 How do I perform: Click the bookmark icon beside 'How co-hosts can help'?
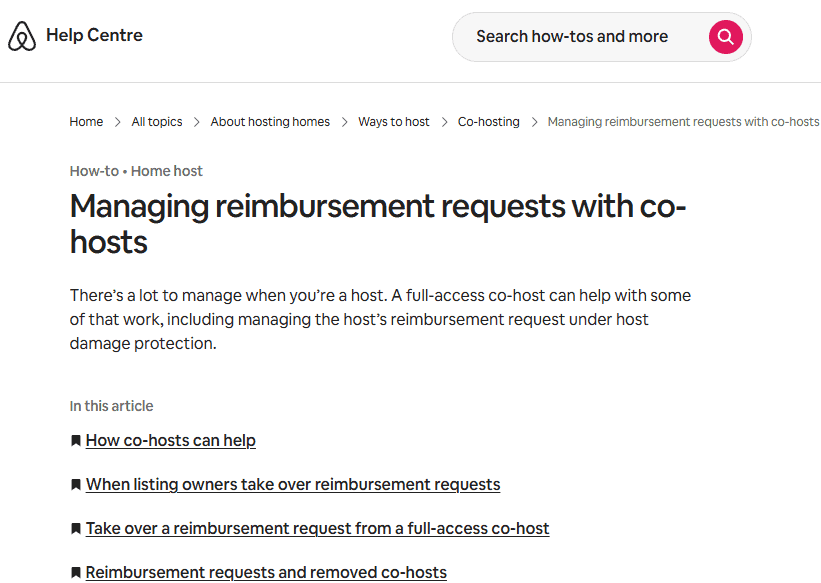[x=75, y=440]
